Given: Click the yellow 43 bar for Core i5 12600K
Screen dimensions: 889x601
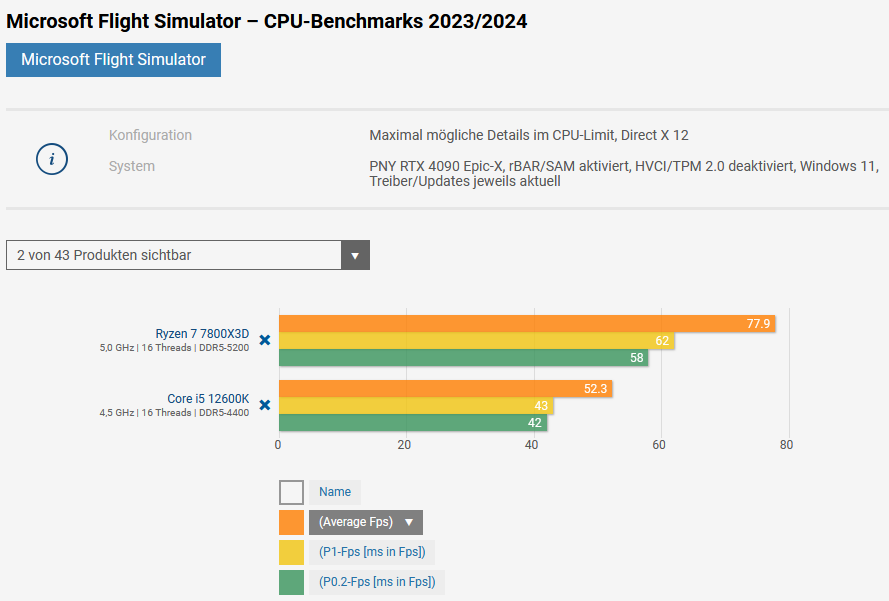Looking at the screenshot, I should tap(416, 406).
